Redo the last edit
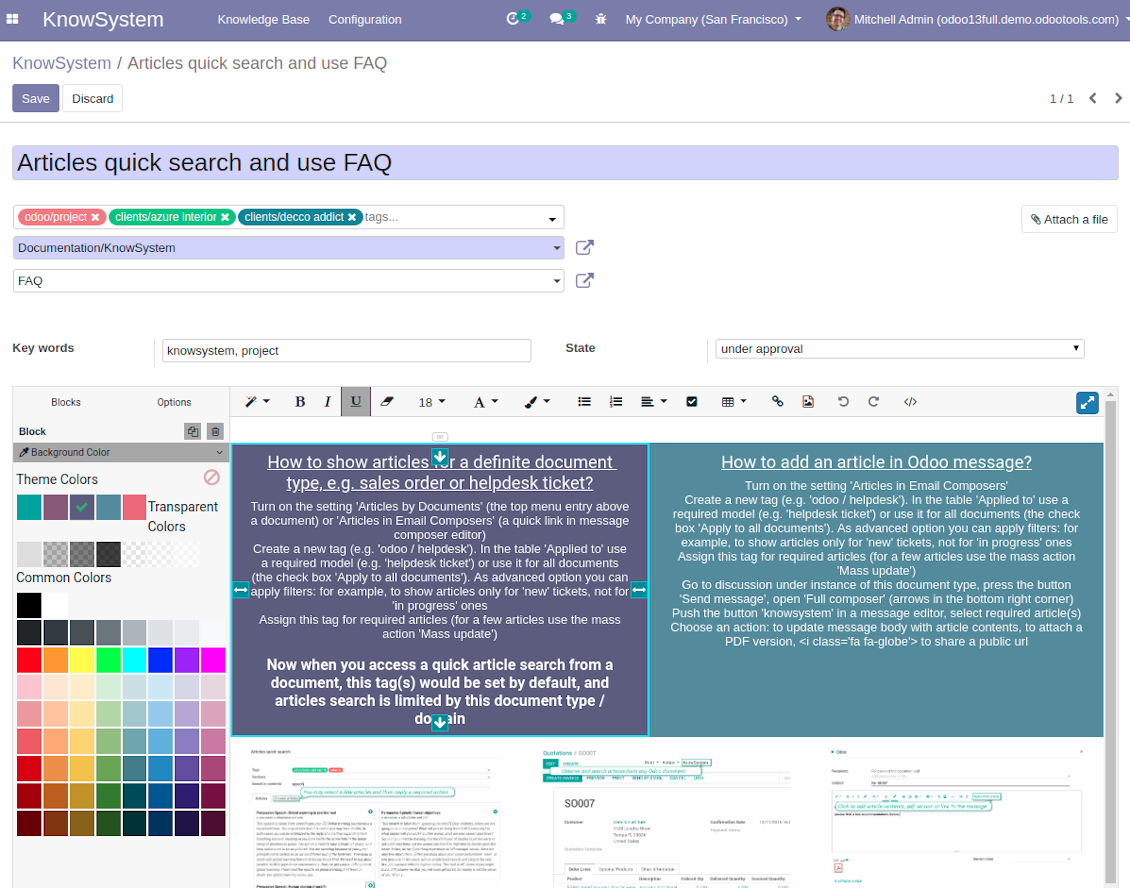The width and height of the screenshot is (1130, 888). point(873,402)
